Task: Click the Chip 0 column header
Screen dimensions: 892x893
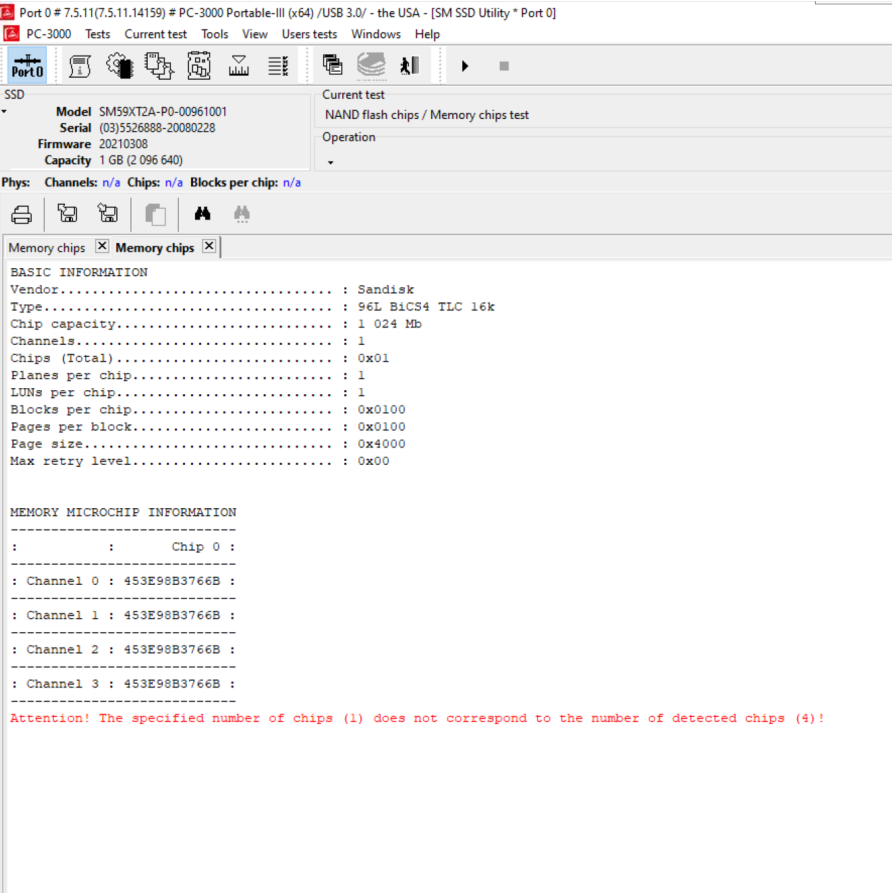Action: click(195, 547)
